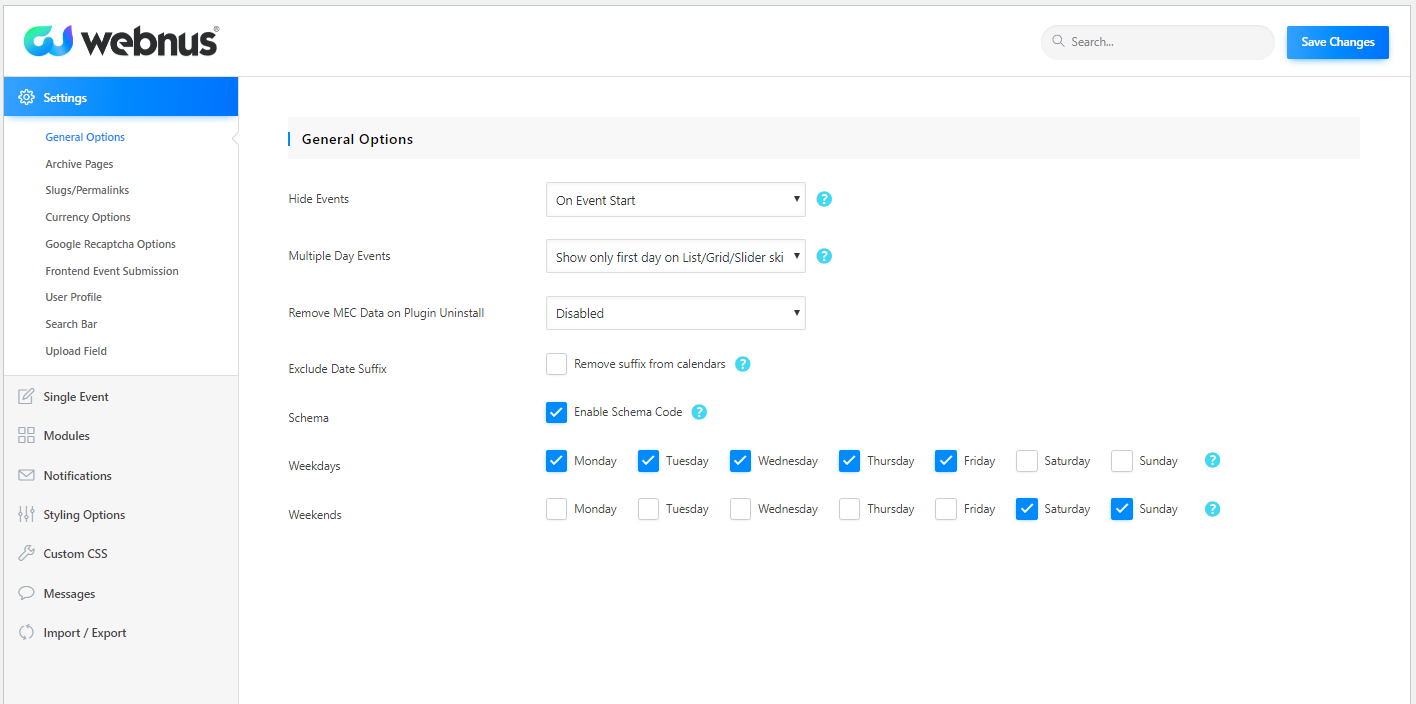Expand the Multiple Day Events dropdown
The image size is (1416, 704).
click(x=676, y=257)
